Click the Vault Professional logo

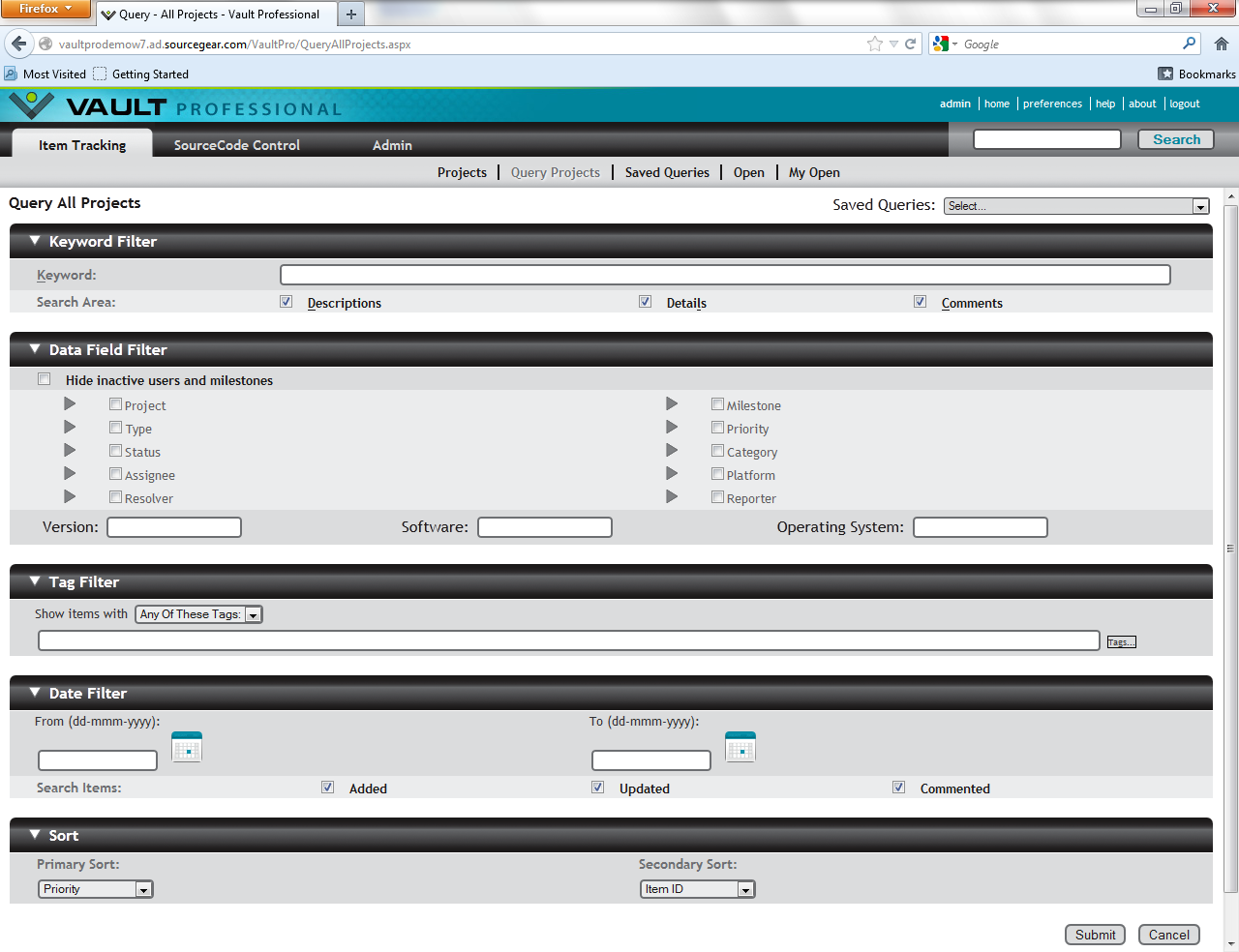pos(174,105)
